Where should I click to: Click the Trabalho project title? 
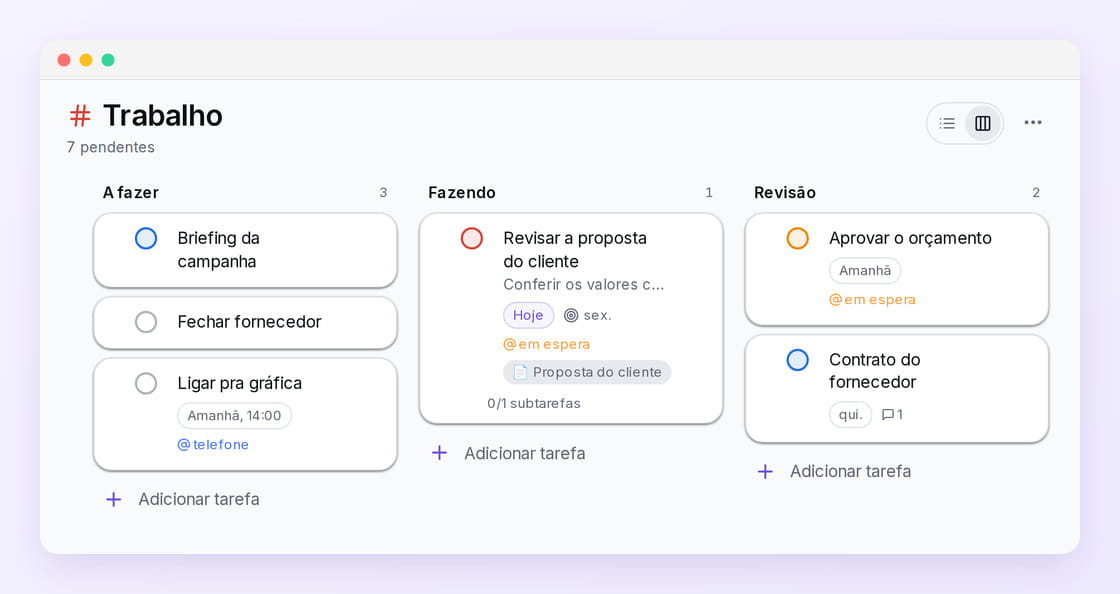163,116
